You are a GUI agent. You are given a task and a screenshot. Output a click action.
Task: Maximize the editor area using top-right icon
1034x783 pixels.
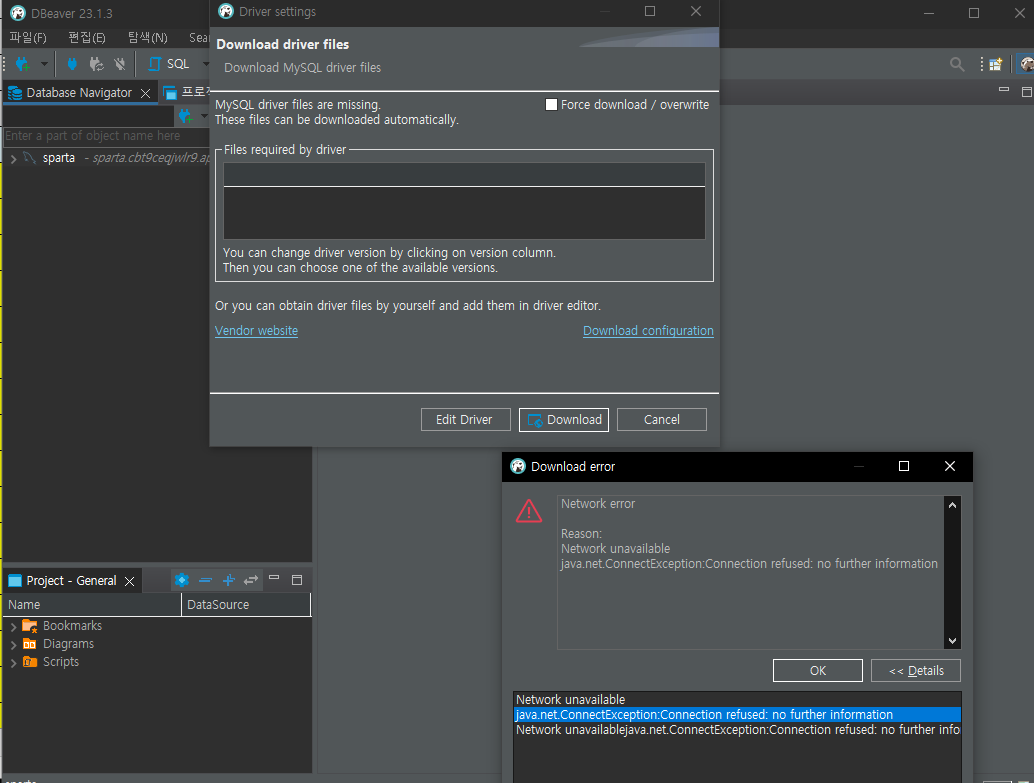(x=1027, y=92)
